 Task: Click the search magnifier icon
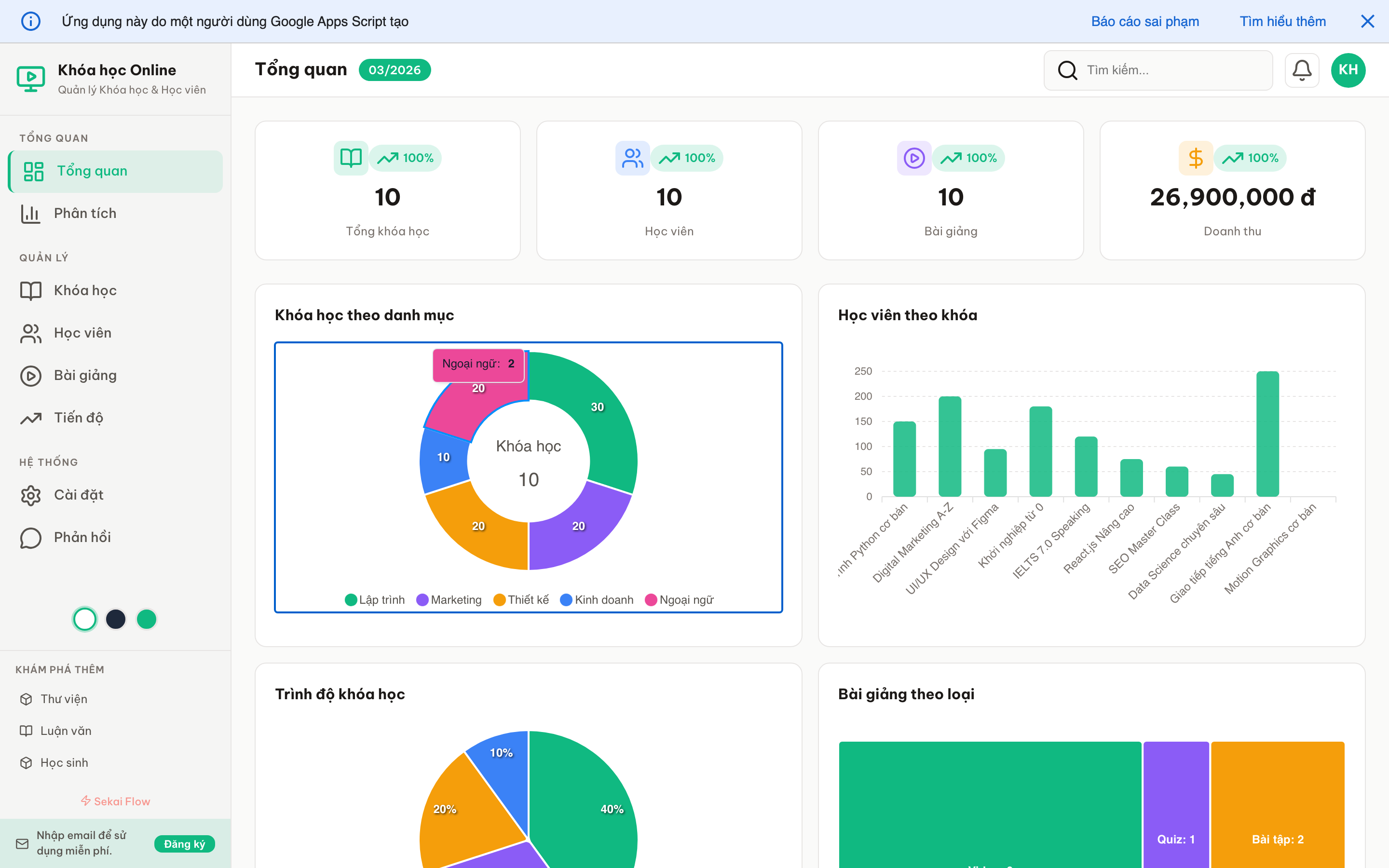1067,70
